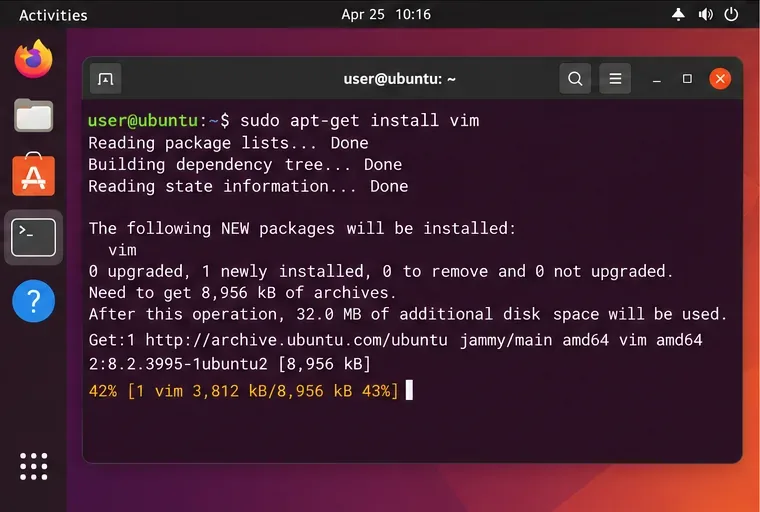Click the window title user@ubuntu: ~
Viewport: 760px width, 512px height.
click(399, 79)
